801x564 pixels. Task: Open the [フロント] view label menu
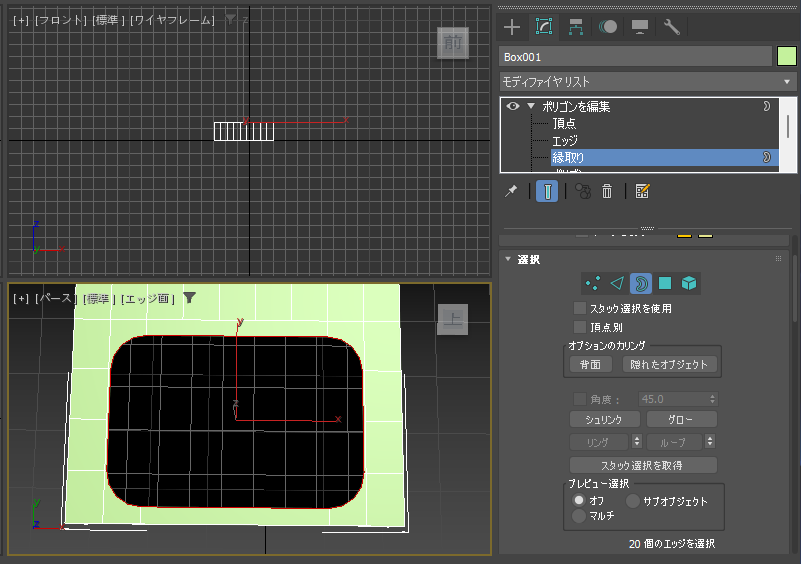pyautogui.click(x=61, y=20)
